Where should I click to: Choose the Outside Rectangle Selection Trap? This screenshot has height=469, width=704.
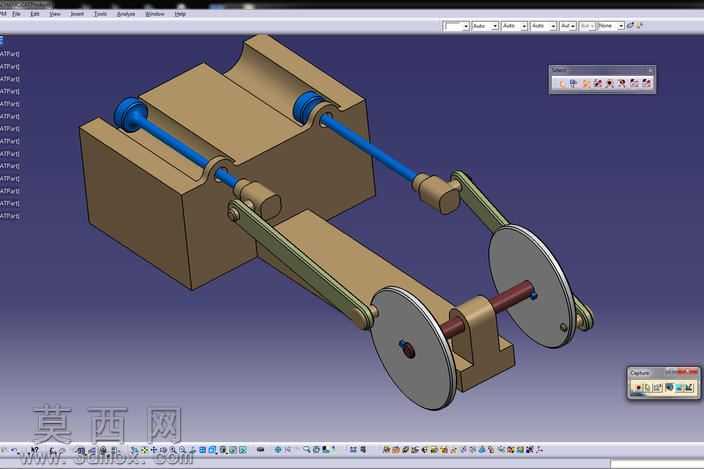[x=634, y=83]
